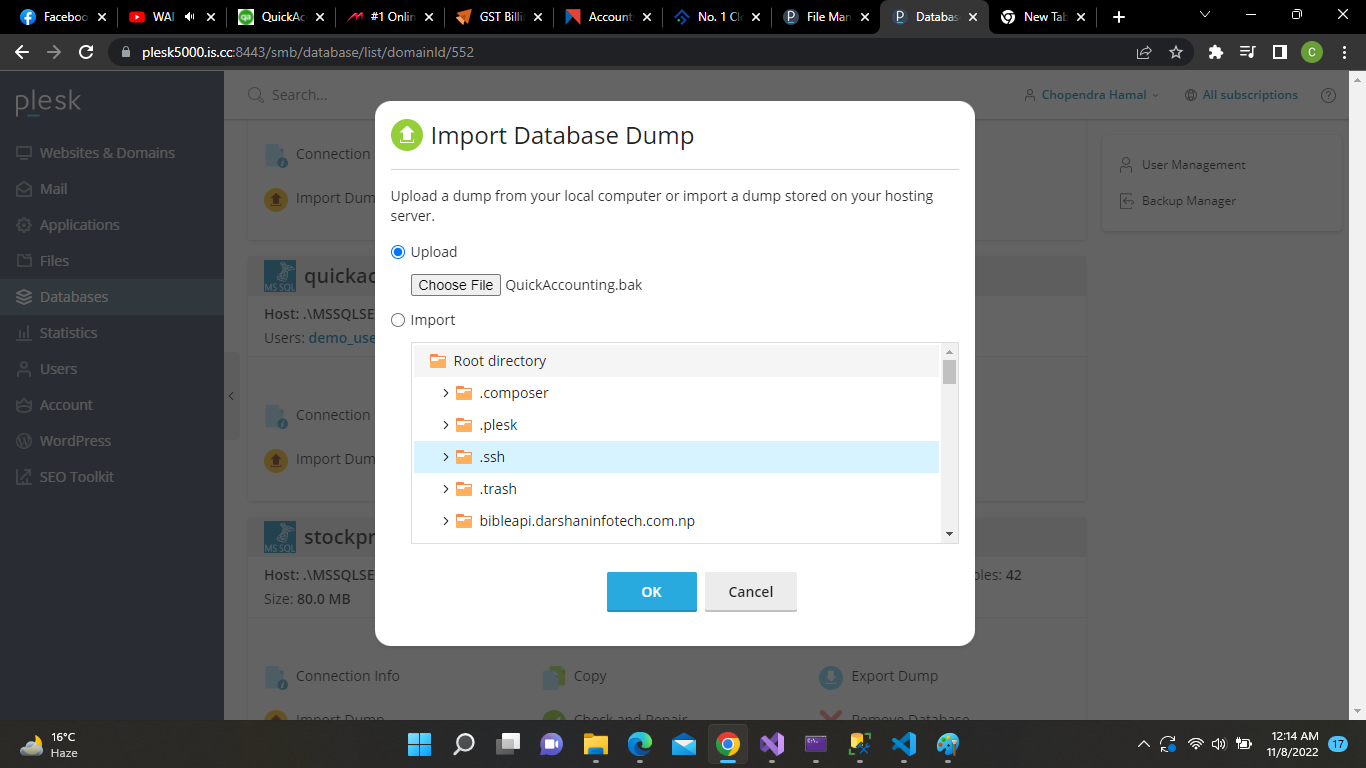Select the .ssh folder in tree
Screen dimensions: 1366x768
click(492, 457)
